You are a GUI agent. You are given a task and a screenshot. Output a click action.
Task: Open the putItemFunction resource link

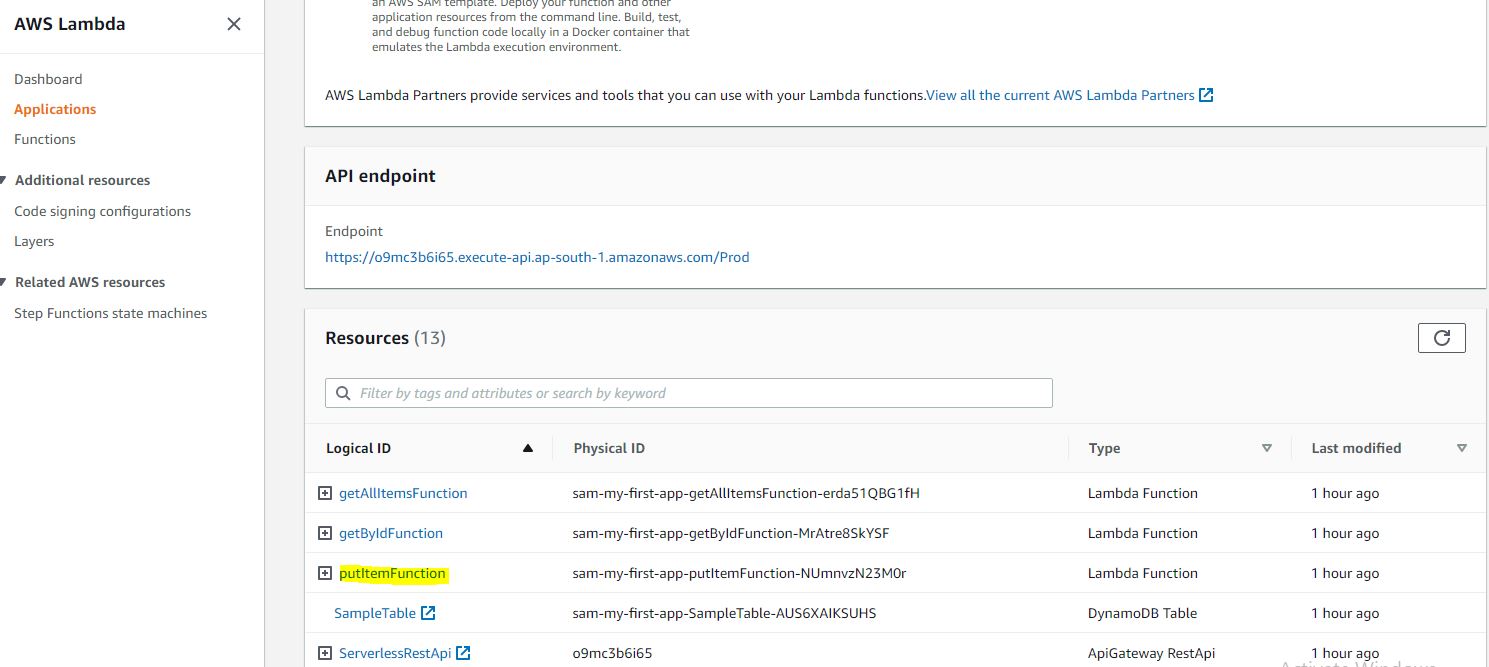392,573
